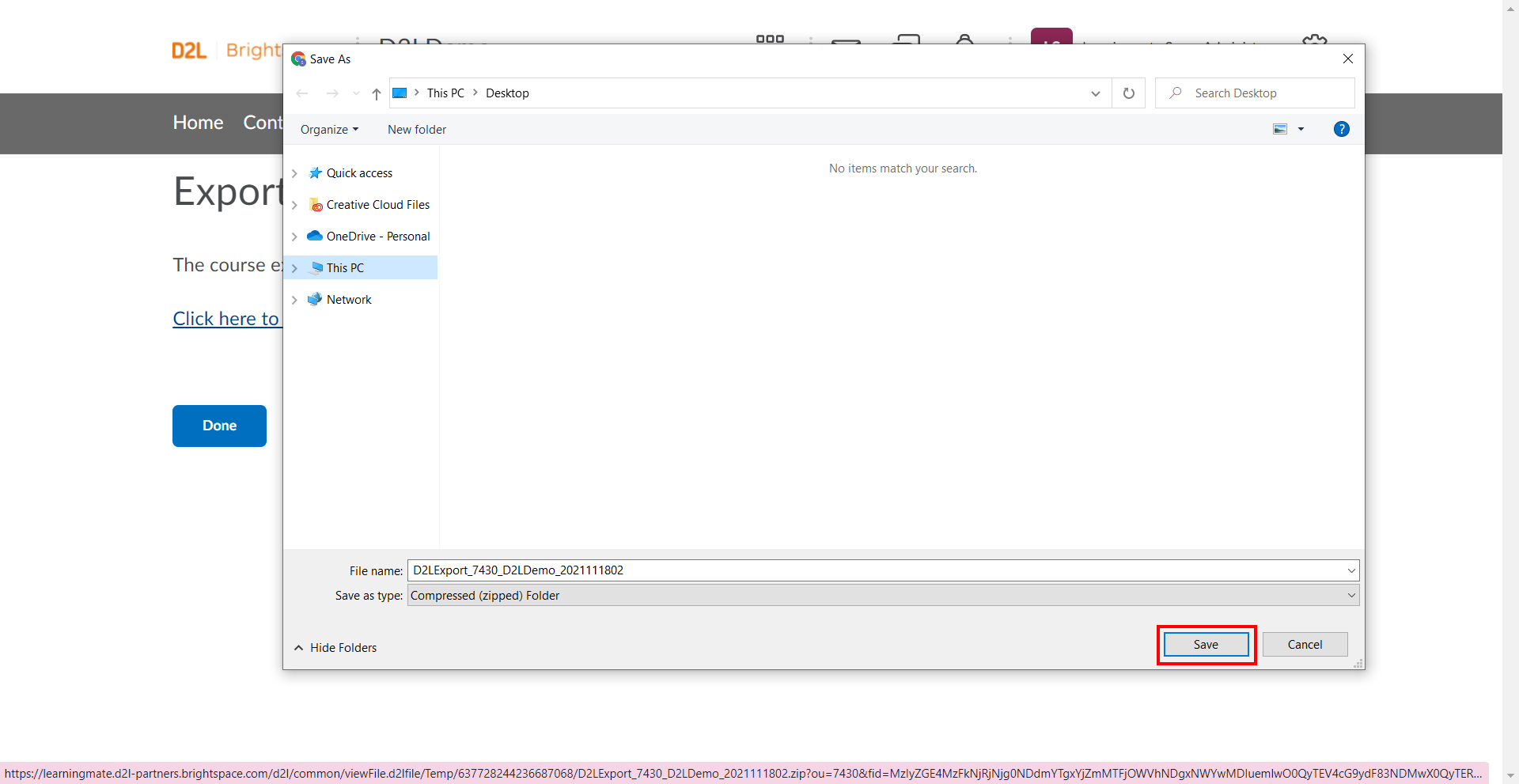The height and width of the screenshot is (784, 1519).
Task: Click the Save button
Action: (x=1206, y=645)
